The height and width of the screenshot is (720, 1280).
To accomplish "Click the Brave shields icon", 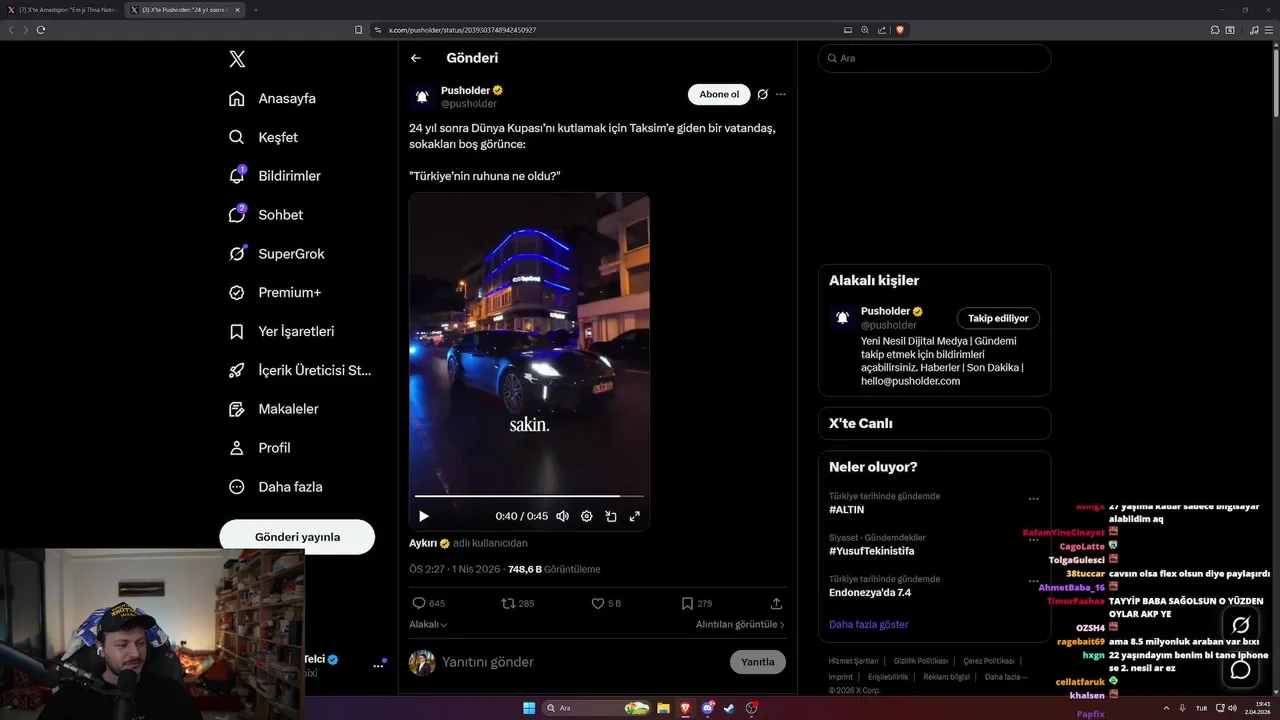I will click(x=900, y=30).
